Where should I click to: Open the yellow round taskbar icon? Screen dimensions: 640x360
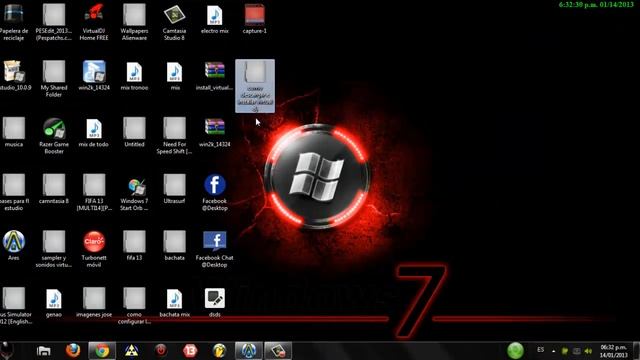tap(219, 351)
